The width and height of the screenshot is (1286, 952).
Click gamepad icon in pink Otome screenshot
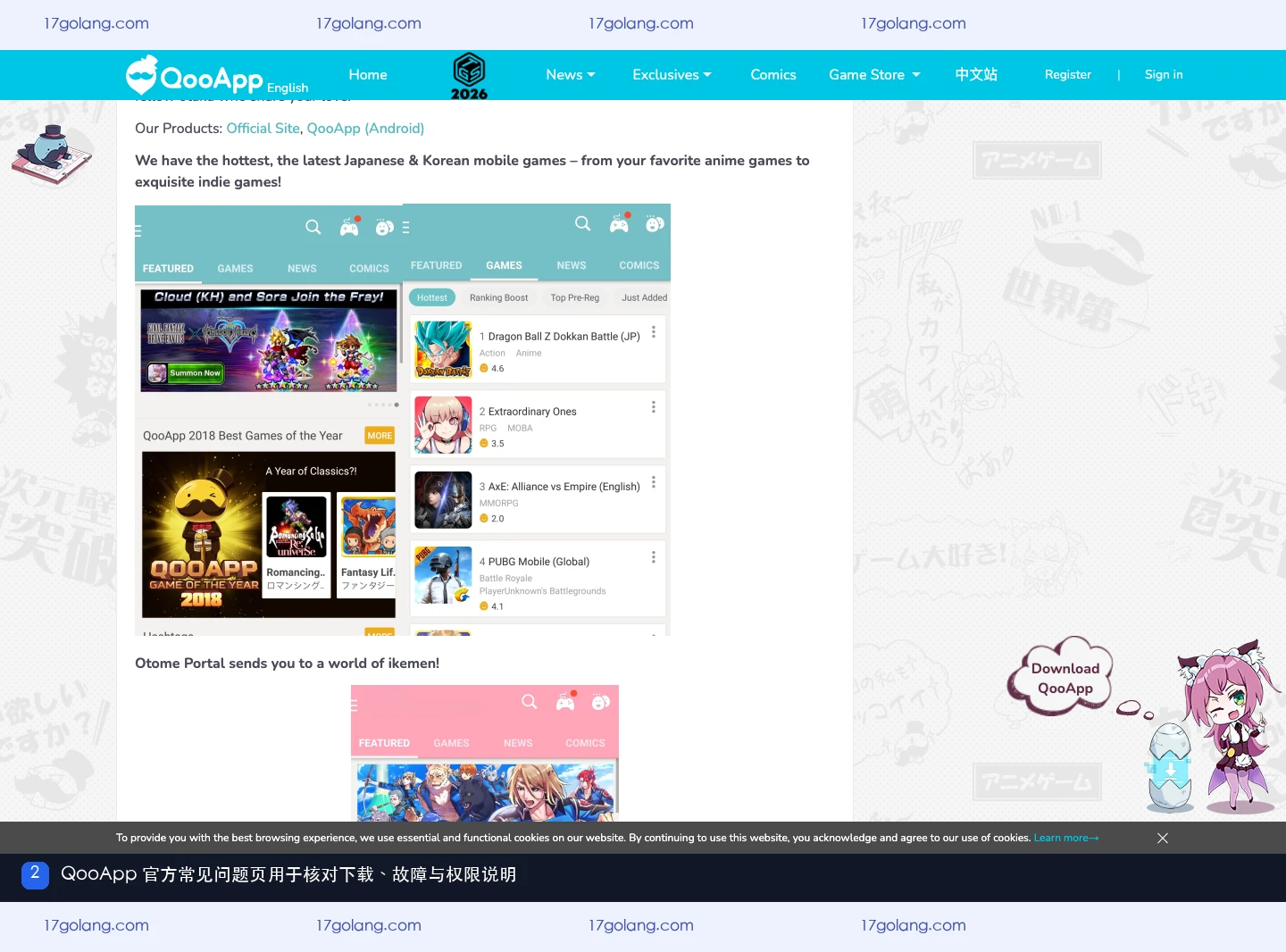point(565,702)
